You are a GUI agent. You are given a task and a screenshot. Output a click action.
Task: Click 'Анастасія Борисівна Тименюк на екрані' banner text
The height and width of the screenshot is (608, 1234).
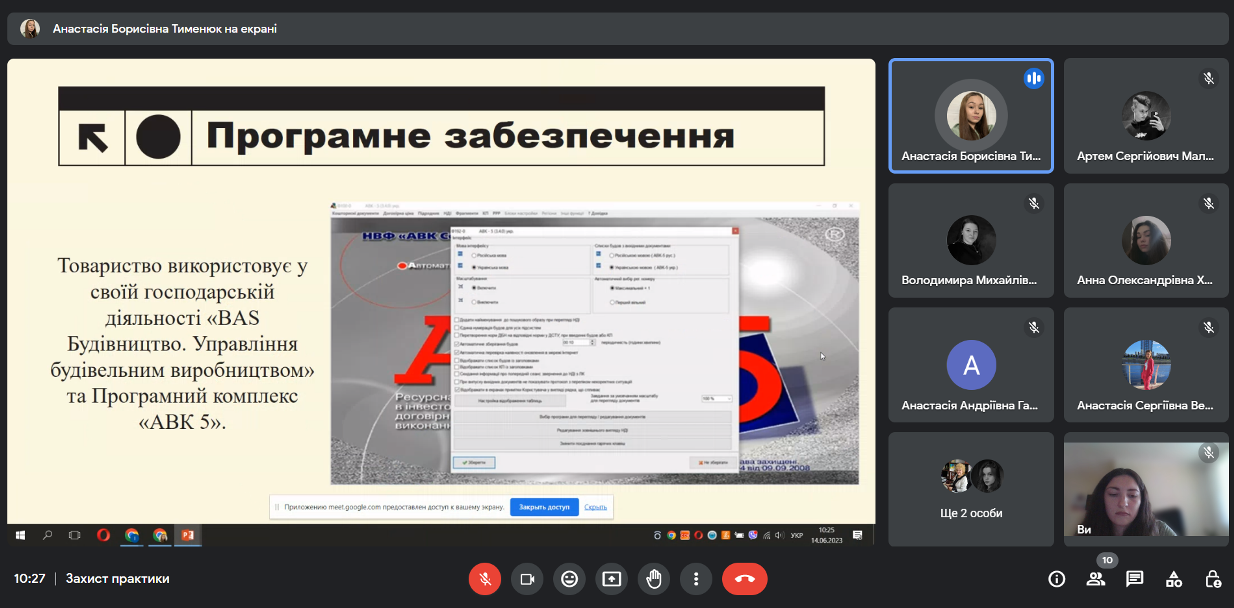click(x=165, y=29)
